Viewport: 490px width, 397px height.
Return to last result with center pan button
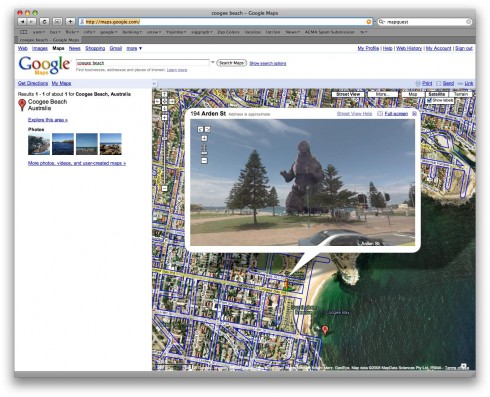point(165,101)
